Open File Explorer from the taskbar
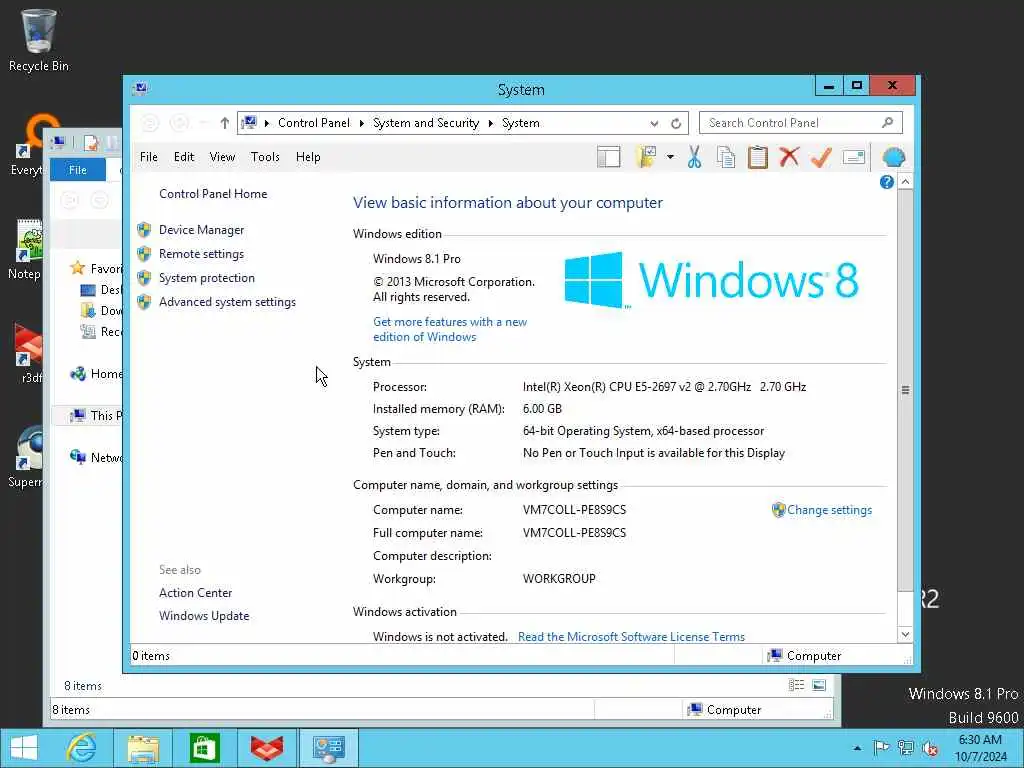 (143, 748)
